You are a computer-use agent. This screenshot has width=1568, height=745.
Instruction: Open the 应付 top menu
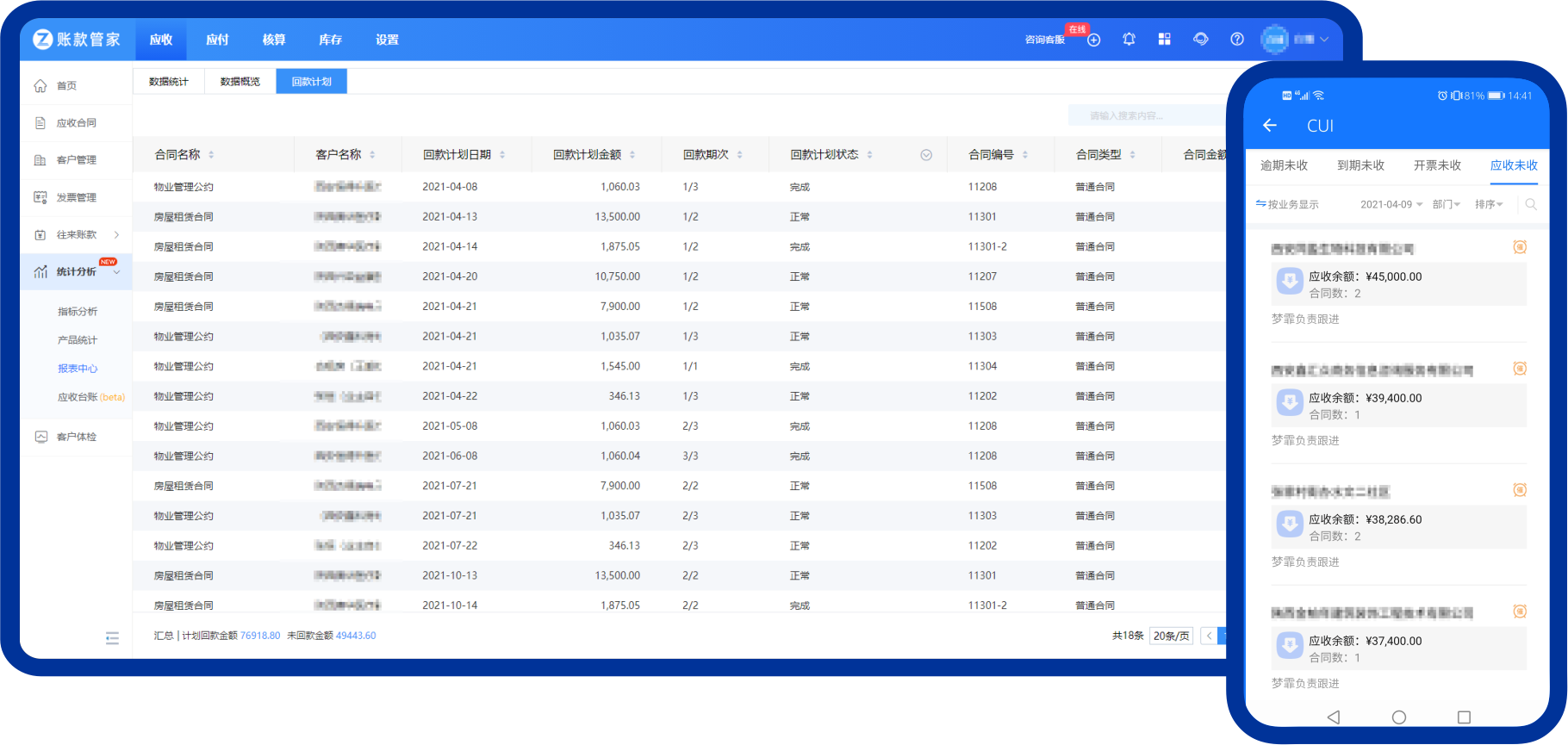(x=217, y=40)
